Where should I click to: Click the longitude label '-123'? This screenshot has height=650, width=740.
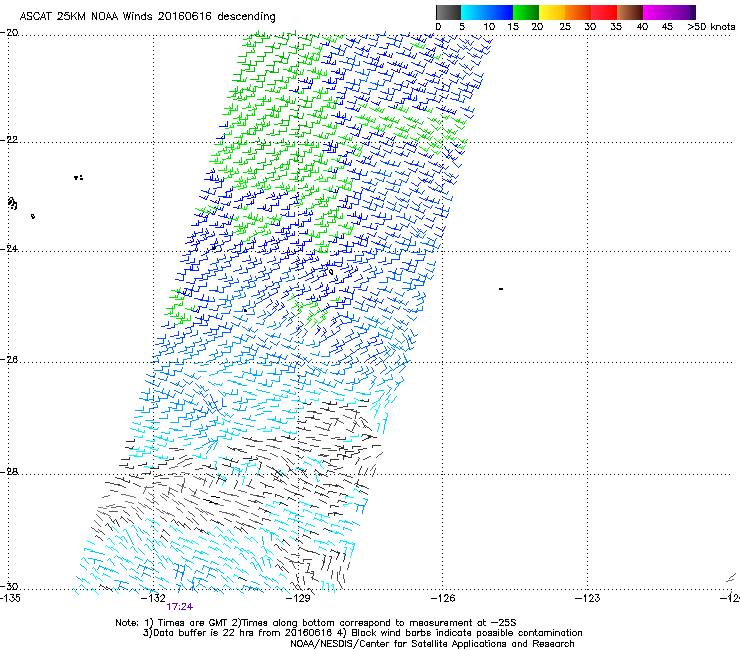pos(588,598)
